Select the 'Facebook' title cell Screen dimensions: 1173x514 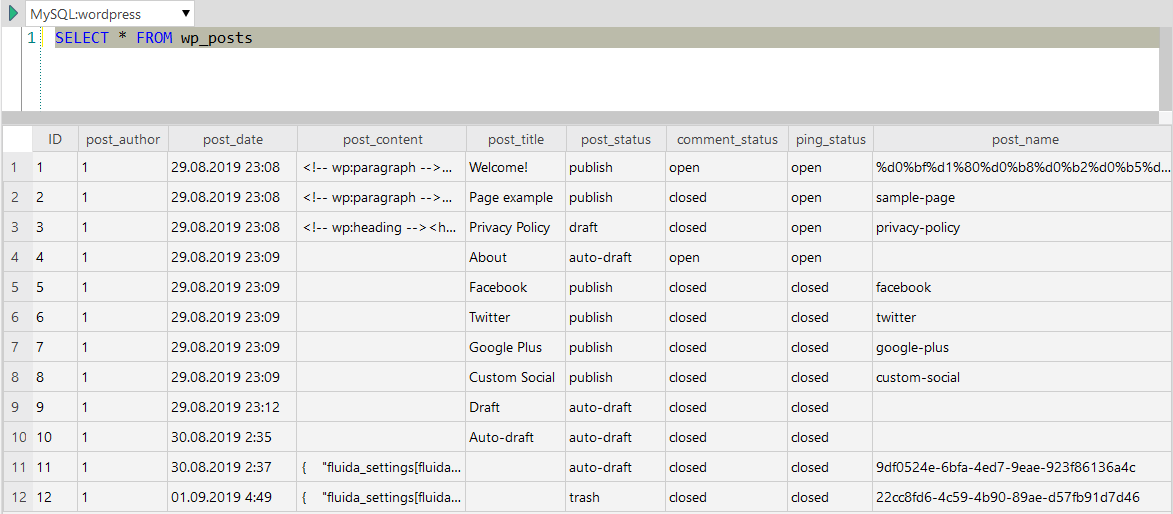click(515, 287)
